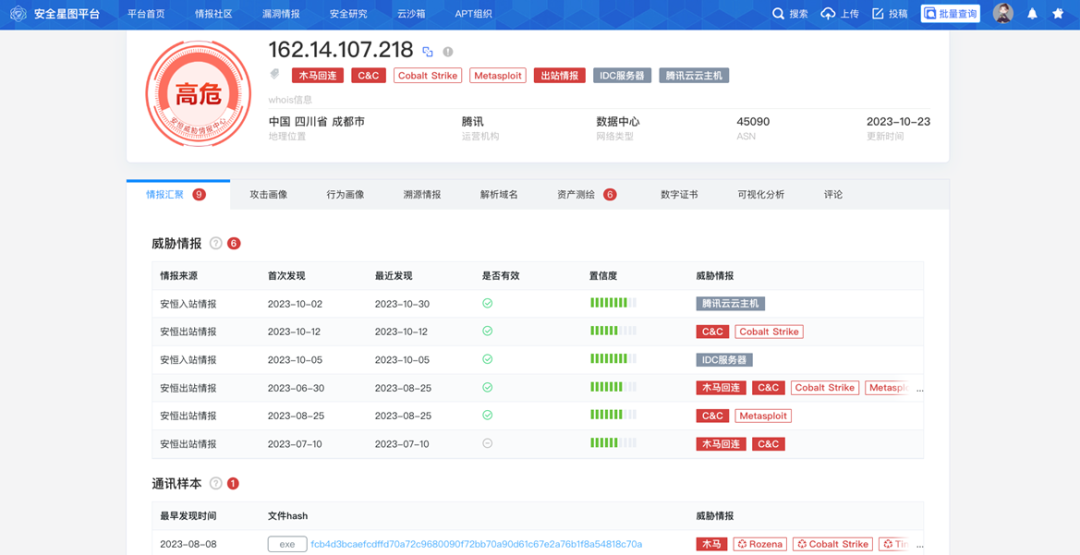This screenshot has width=1080, height=555.
Task: Click validity check mark for 2023-10-02 row
Action: coord(487,303)
